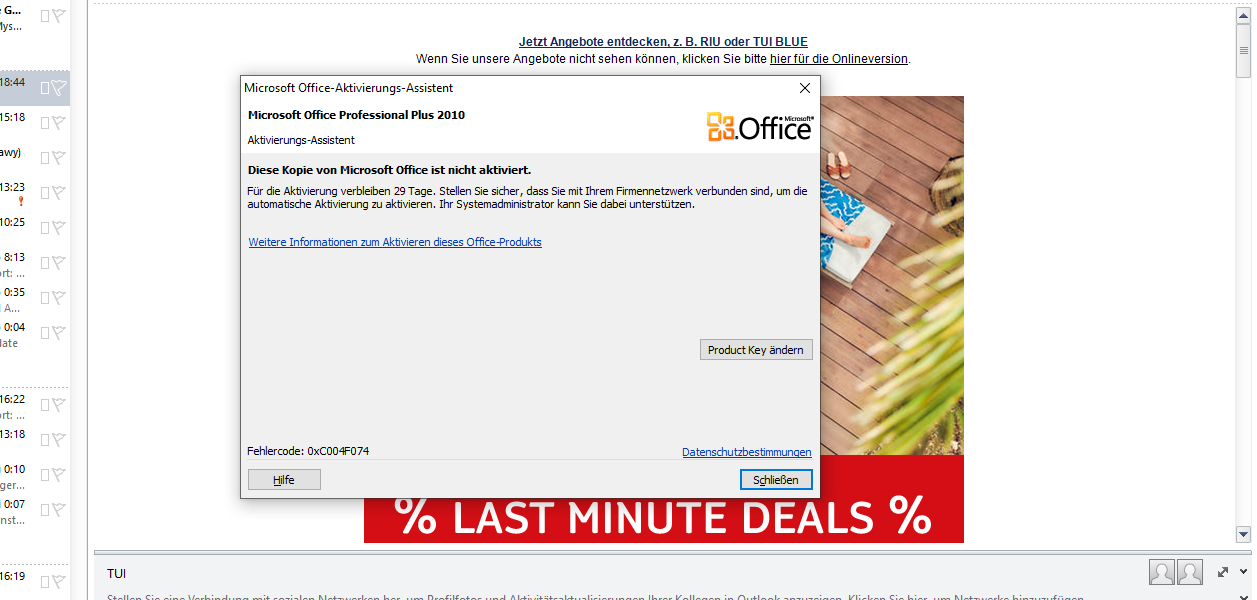Flag the 13:23 high-importance message
Screen dimensions: 1257x600
pos(59,193)
